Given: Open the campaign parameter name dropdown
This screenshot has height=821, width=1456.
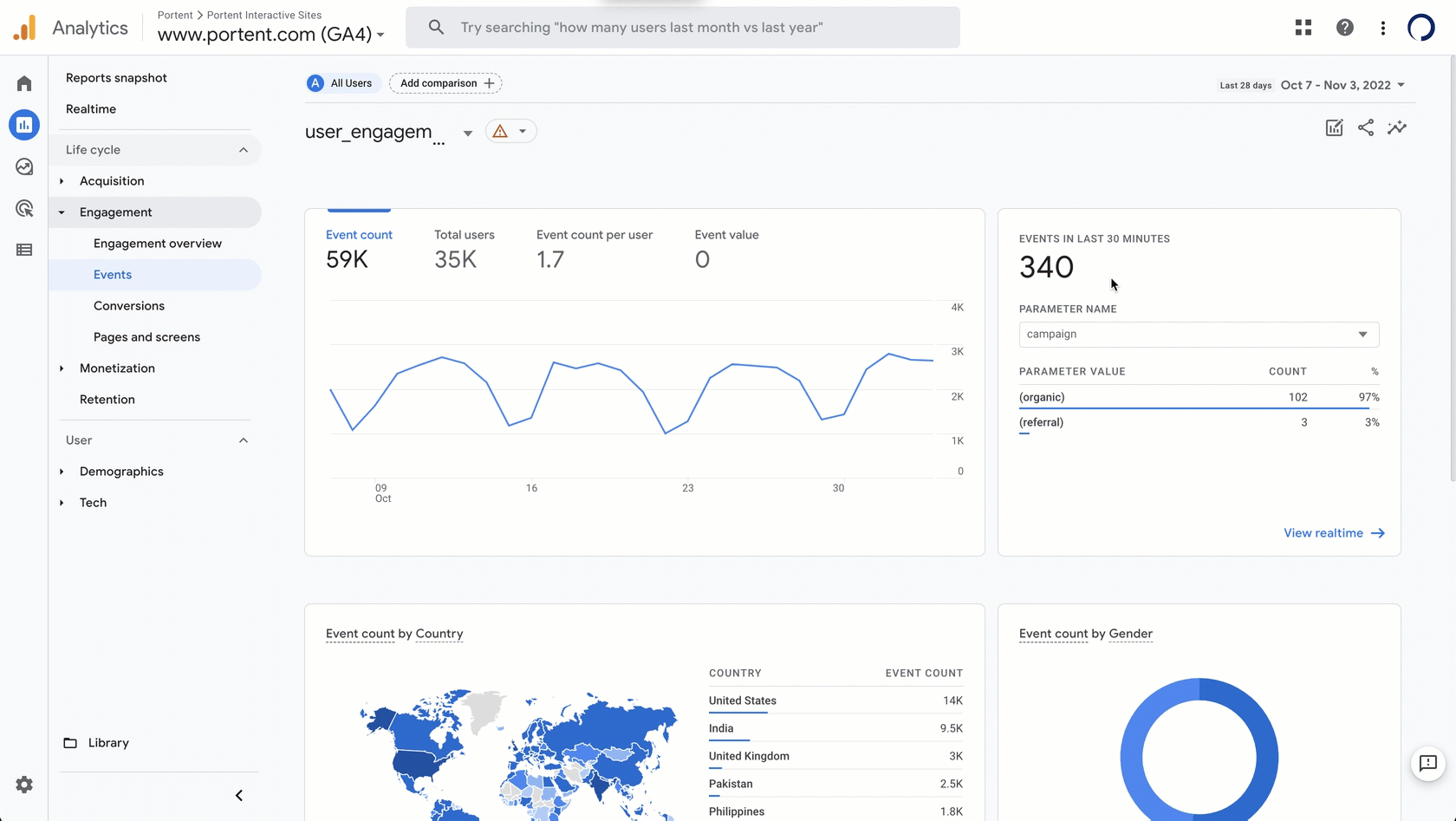Looking at the screenshot, I should click(1198, 335).
